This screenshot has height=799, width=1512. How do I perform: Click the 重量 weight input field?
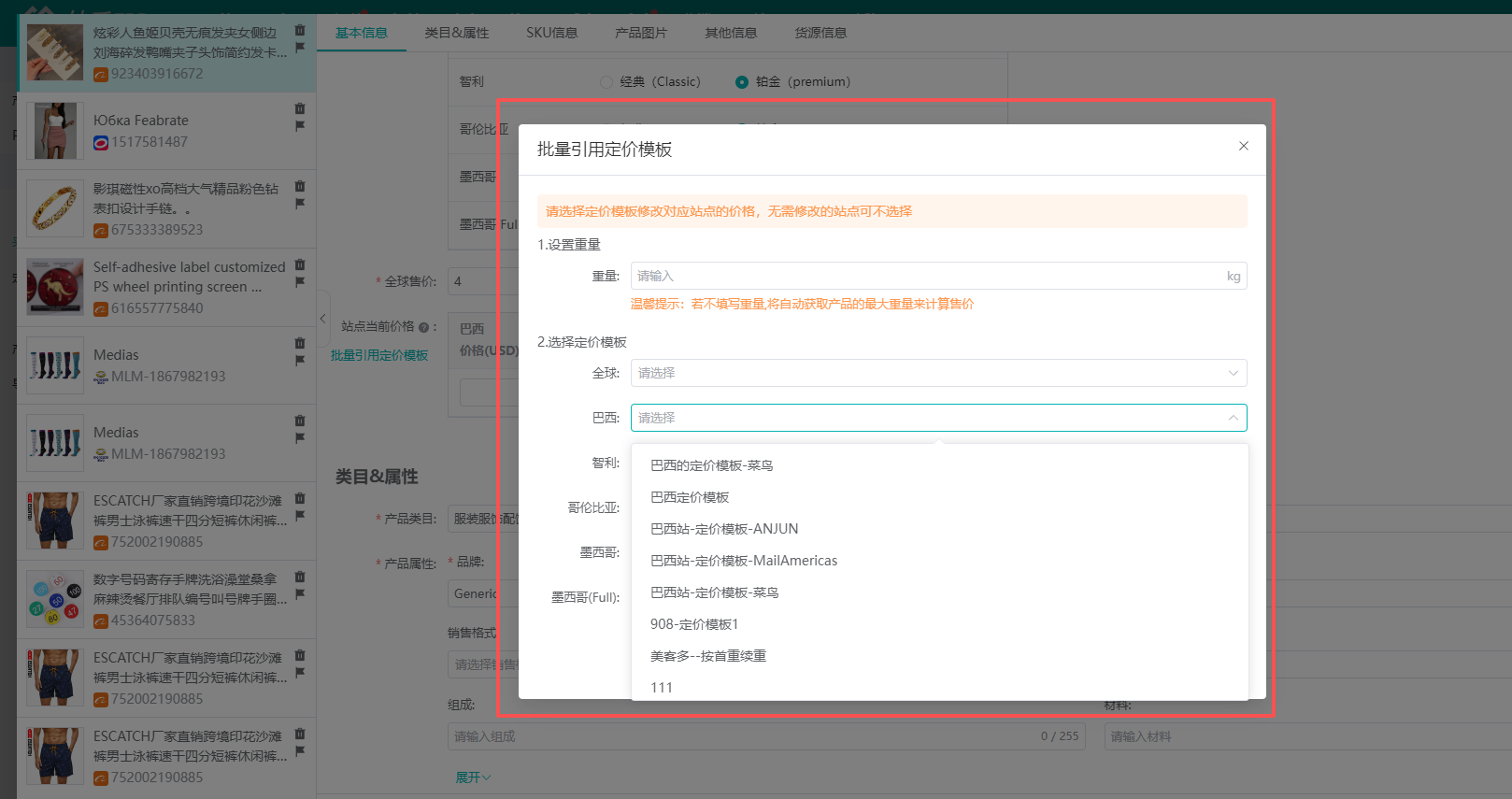[925, 276]
